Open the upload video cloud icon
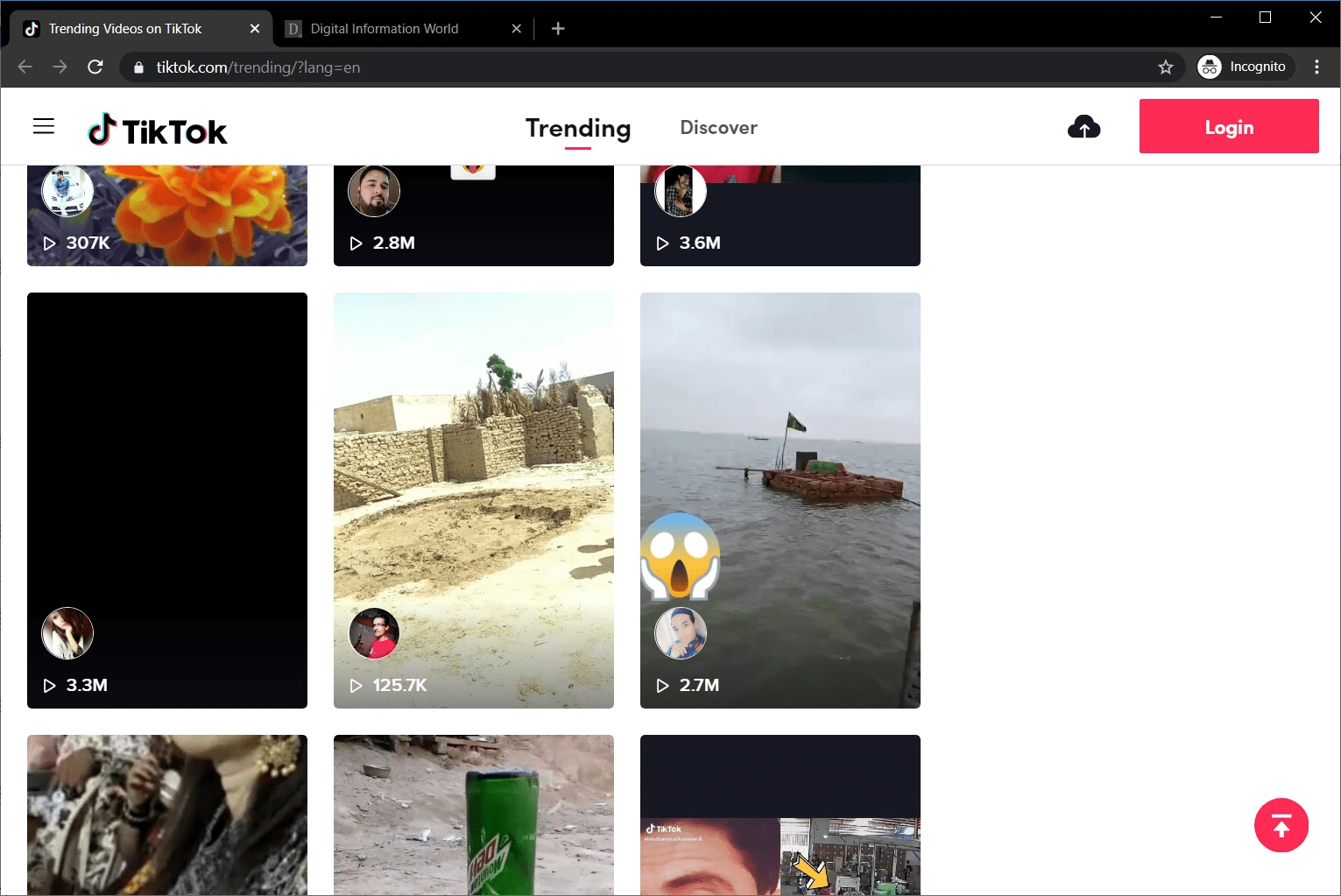The image size is (1341, 896). 1083,128
